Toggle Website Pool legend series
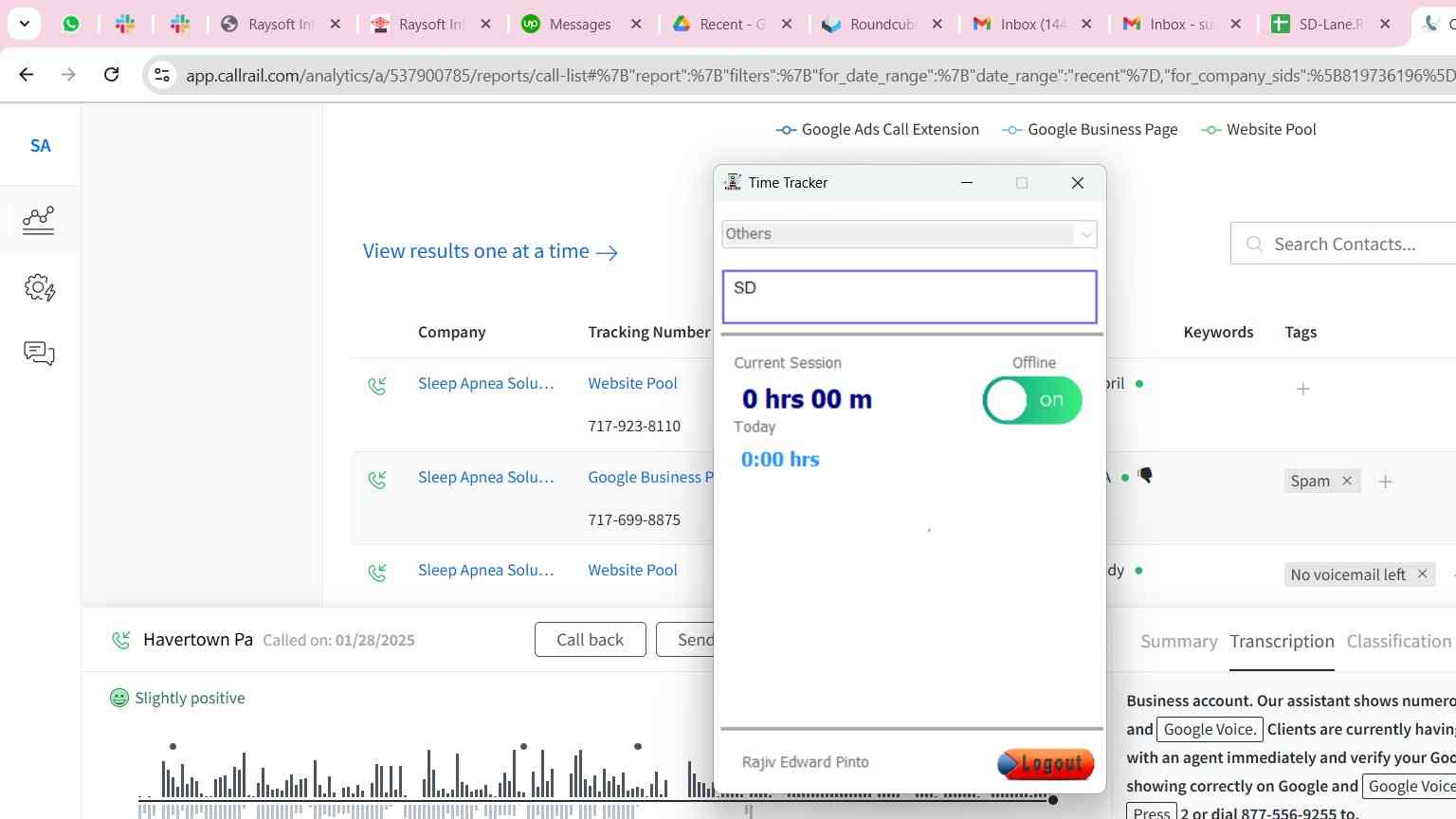 tap(1259, 129)
